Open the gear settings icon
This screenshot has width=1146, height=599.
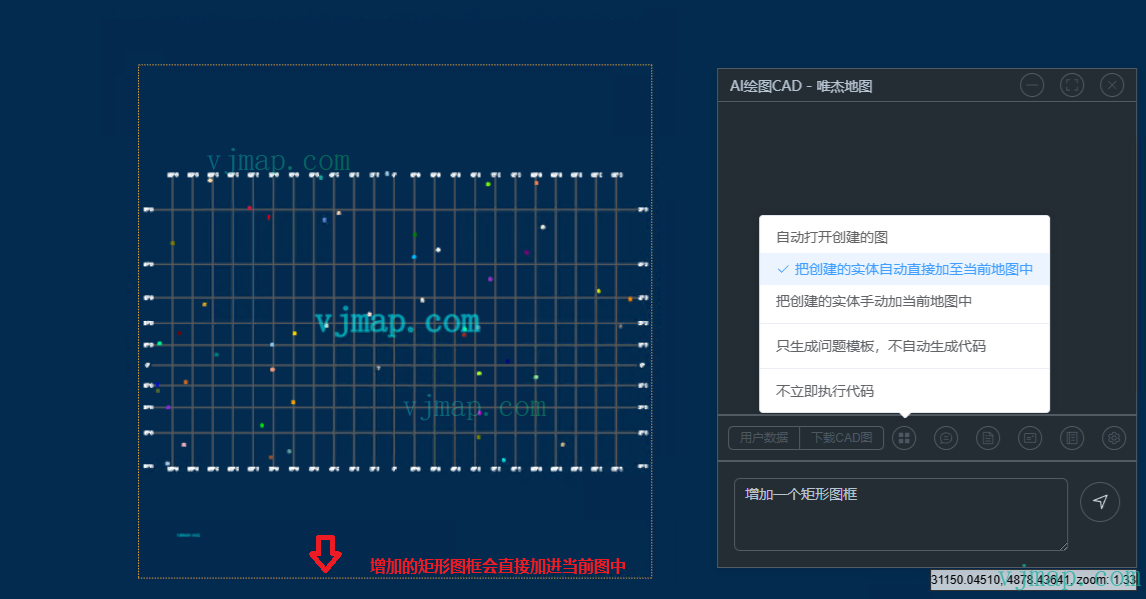coord(1114,438)
